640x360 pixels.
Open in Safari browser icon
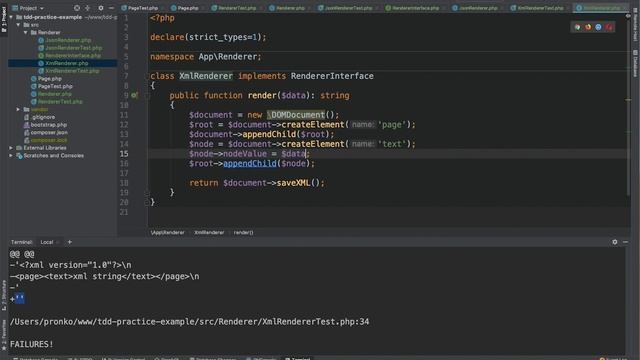click(598, 27)
